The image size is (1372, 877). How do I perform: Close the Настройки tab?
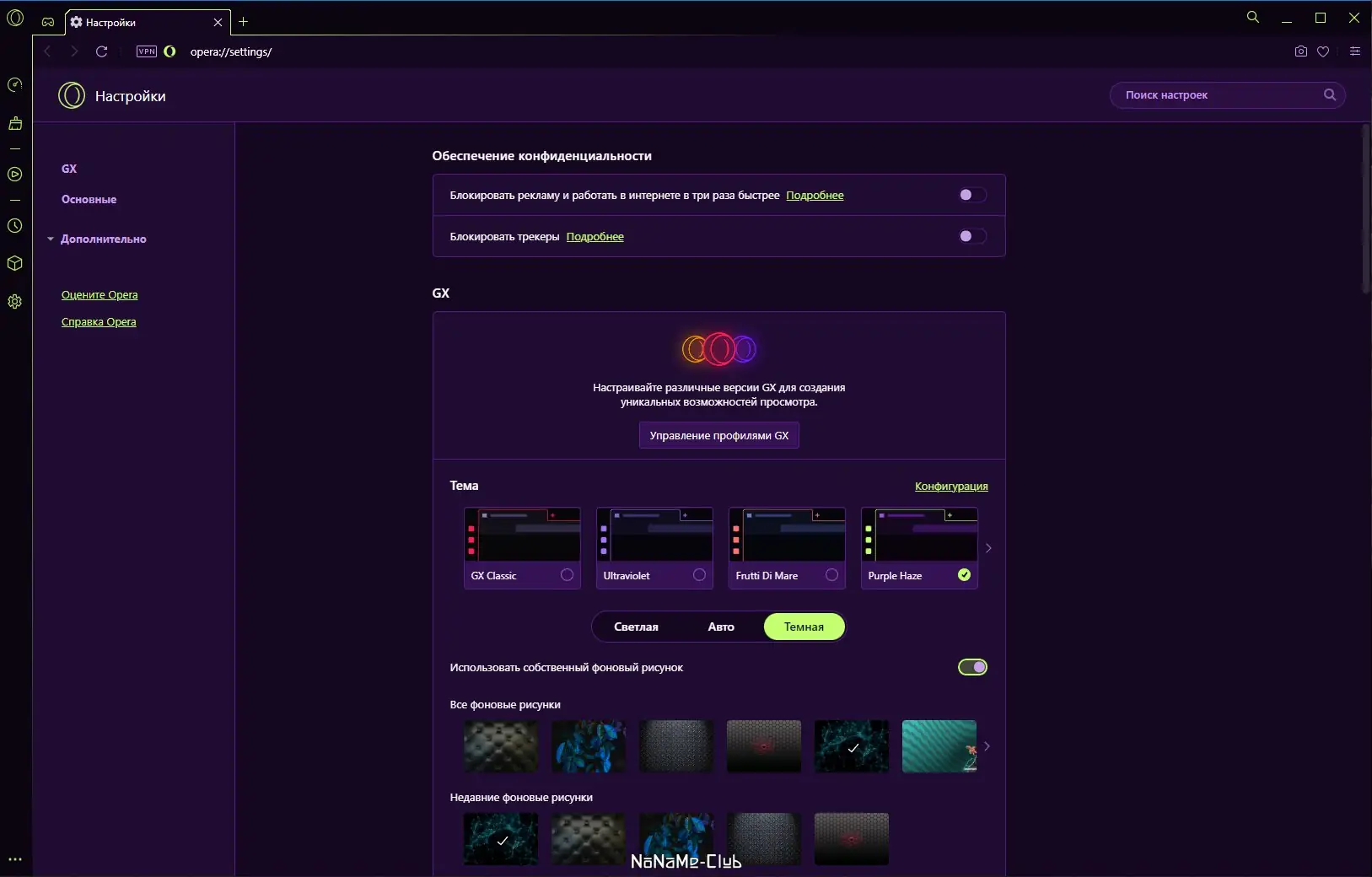218,22
